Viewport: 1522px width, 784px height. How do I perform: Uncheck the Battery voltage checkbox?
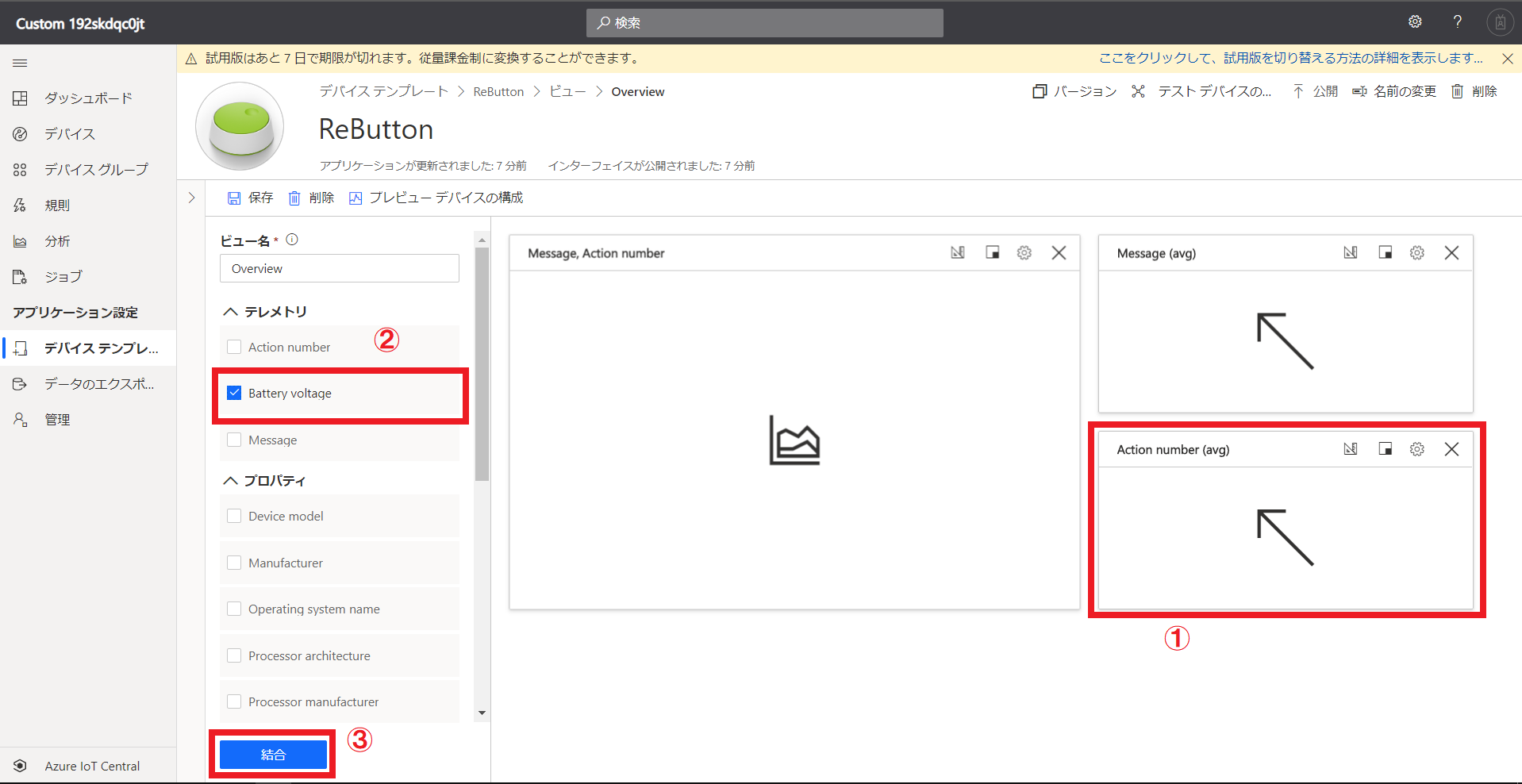234,393
